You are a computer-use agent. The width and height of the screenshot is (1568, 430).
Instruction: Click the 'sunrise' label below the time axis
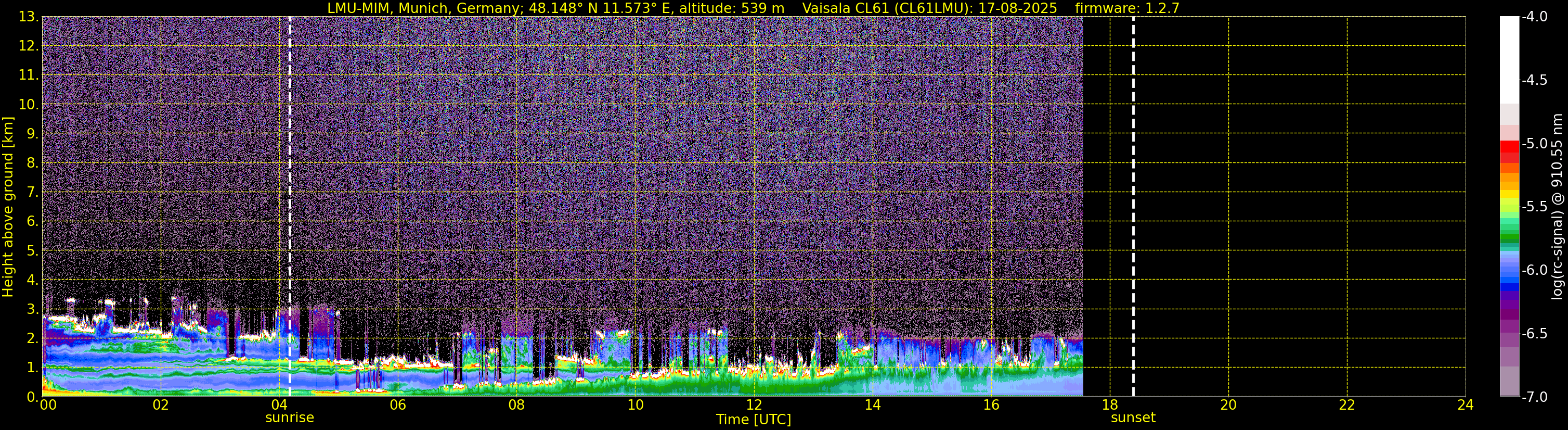[x=290, y=418]
